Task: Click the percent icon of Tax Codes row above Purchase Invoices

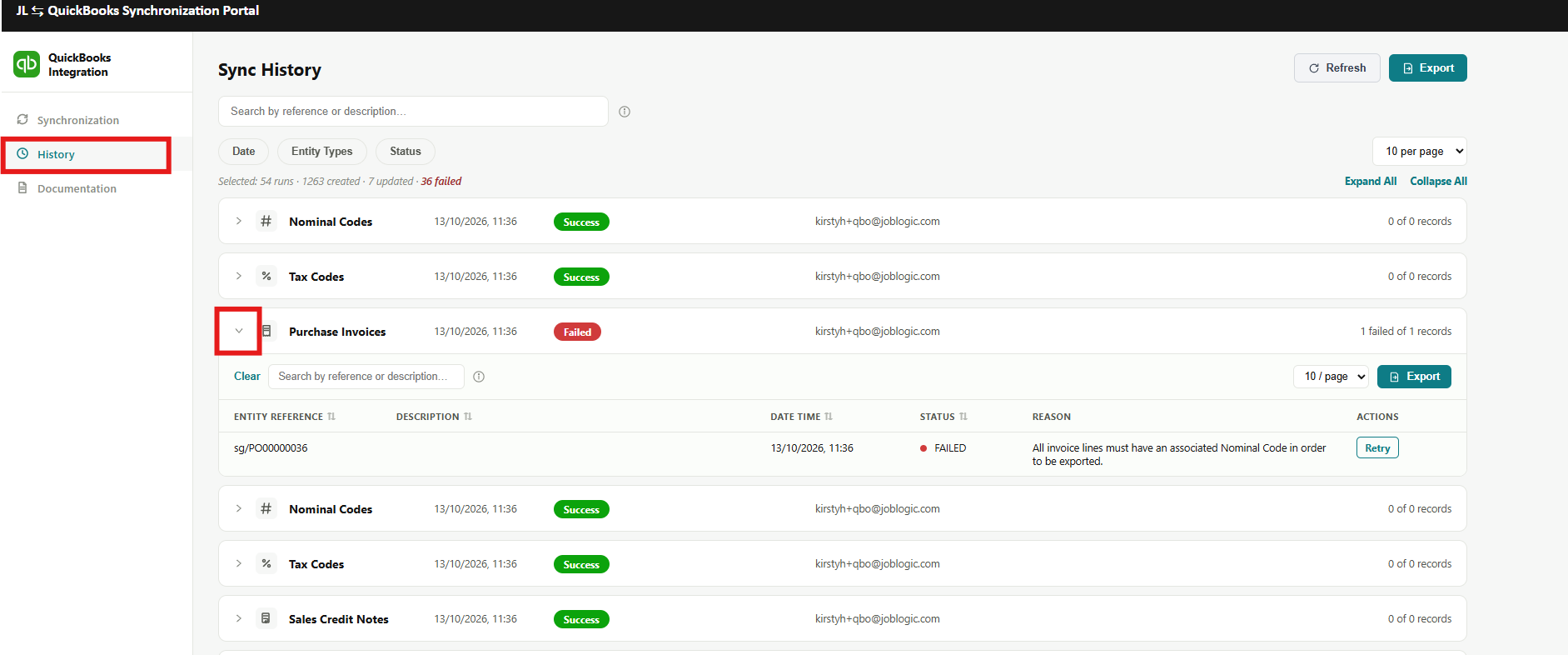Action: (266, 276)
